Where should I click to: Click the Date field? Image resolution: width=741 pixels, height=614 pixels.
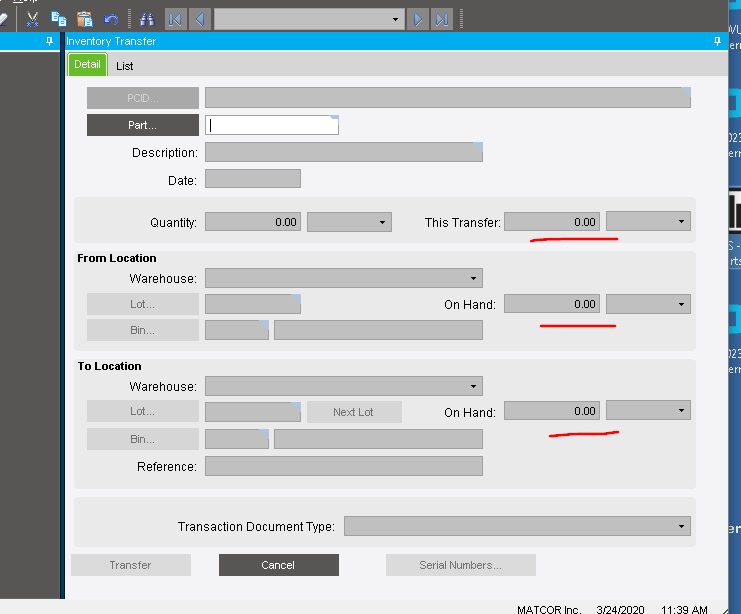[253, 179]
